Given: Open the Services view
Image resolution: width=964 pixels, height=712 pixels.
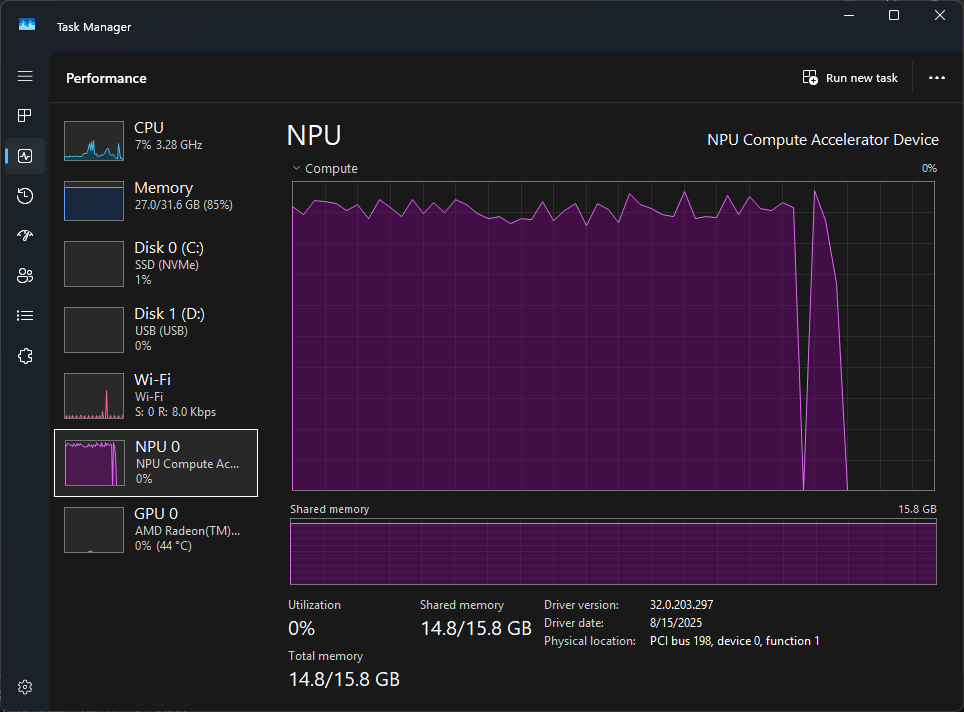Looking at the screenshot, I should click(x=24, y=355).
